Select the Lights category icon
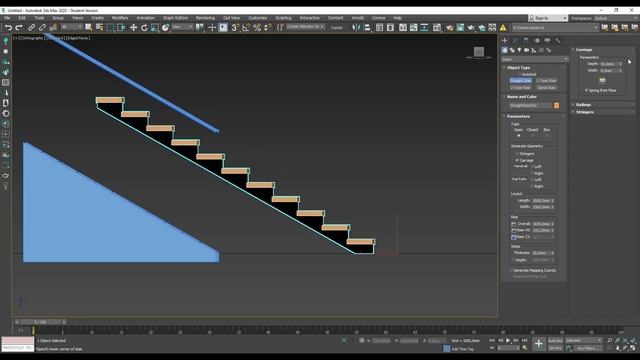640x360 pixels. [x=519, y=50]
